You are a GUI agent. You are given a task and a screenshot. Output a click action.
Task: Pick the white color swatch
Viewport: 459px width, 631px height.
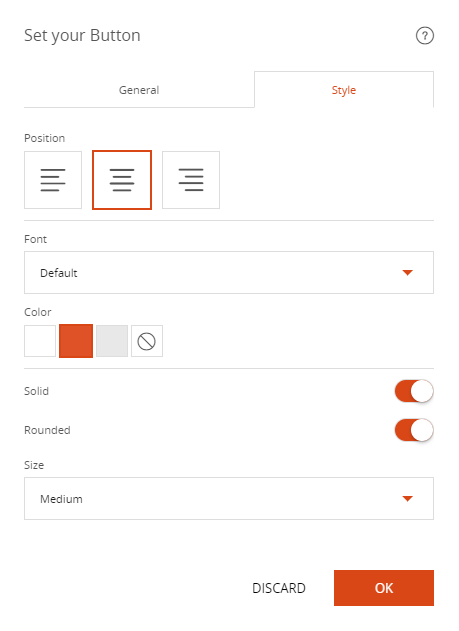pyautogui.click(x=40, y=341)
